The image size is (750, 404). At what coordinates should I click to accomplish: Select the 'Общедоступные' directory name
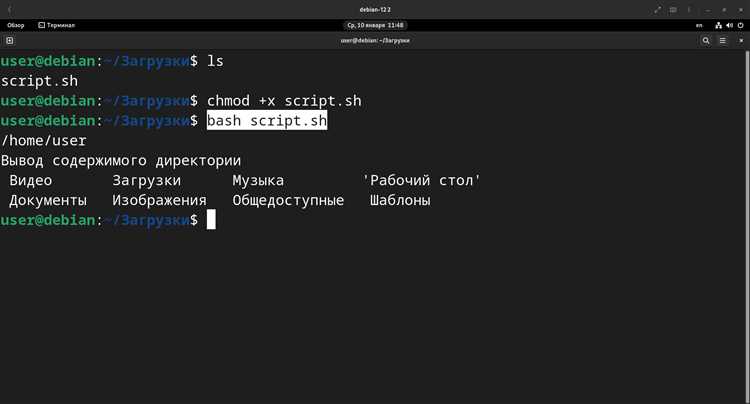[288, 201]
